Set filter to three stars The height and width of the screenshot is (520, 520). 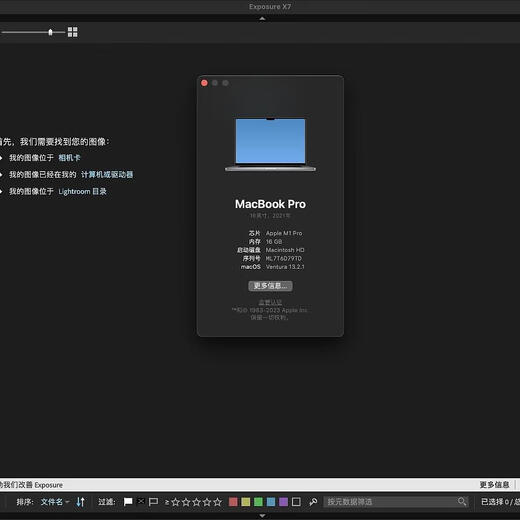pos(197,502)
